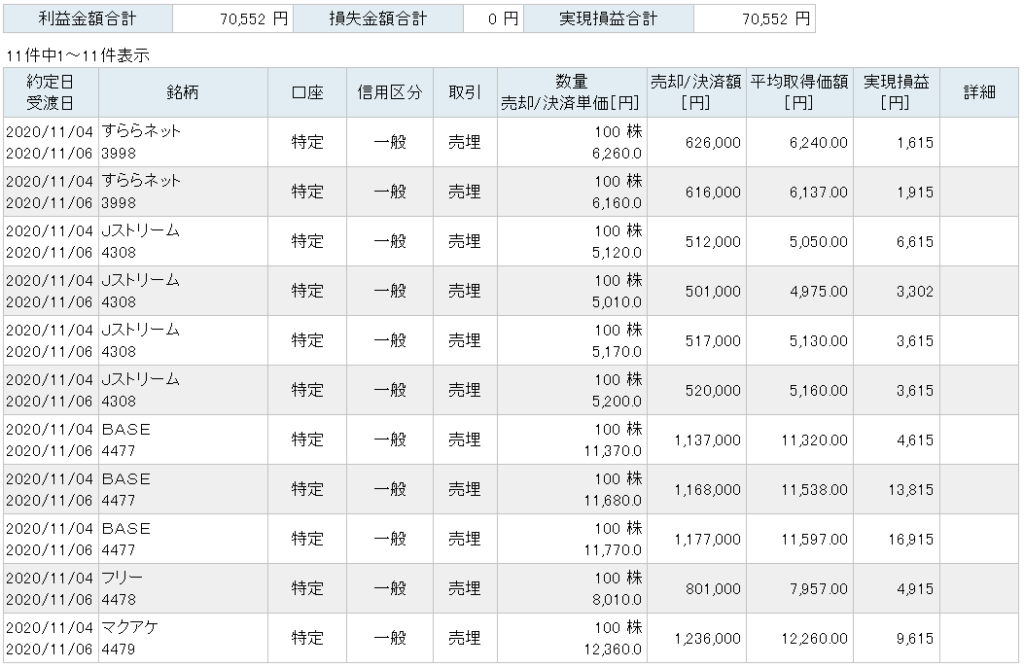Click the 売却/決済額 column header
Image resolution: width=1024 pixels, height=668 pixels.
click(x=696, y=93)
